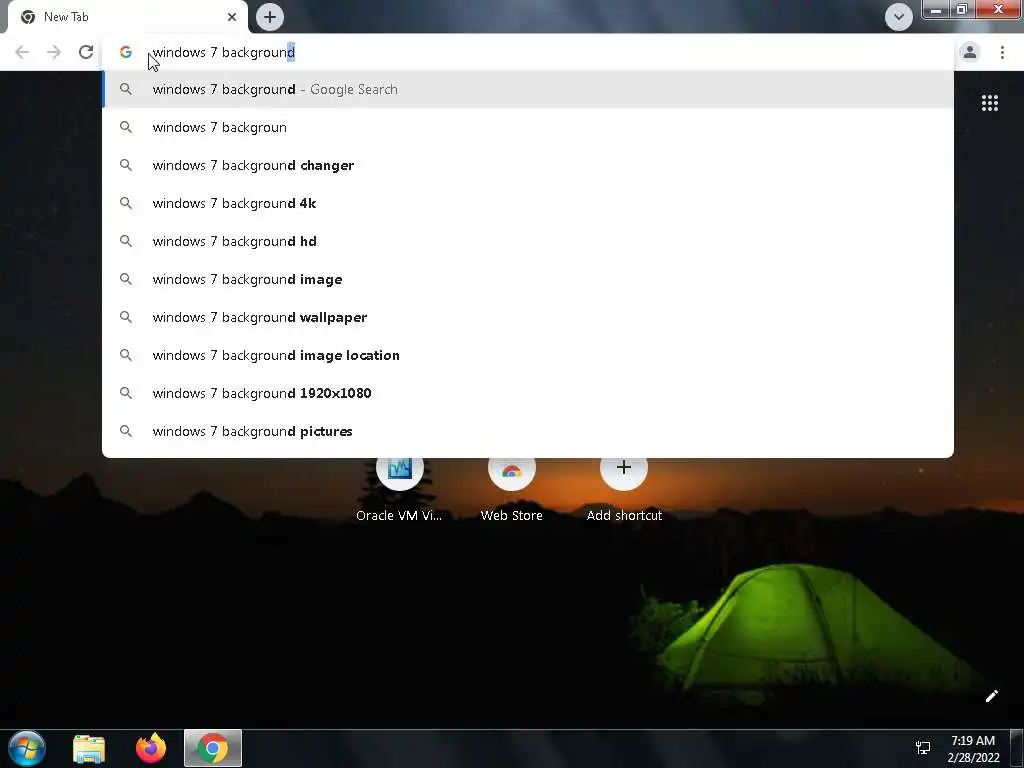Open the Google apps grid
The image size is (1024, 768).
click(989, 103)
